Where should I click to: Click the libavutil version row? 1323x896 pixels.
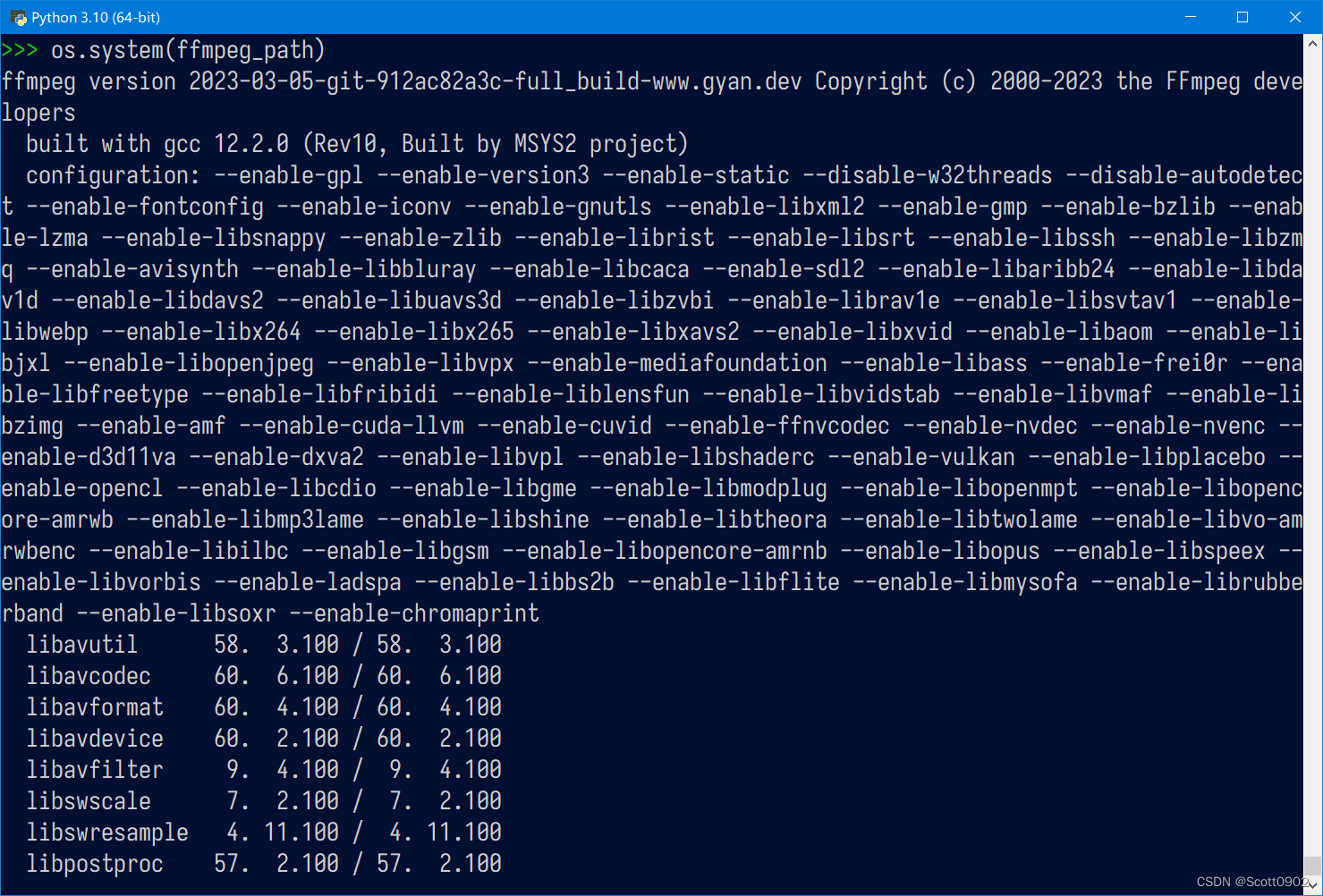tap(264, 645)
